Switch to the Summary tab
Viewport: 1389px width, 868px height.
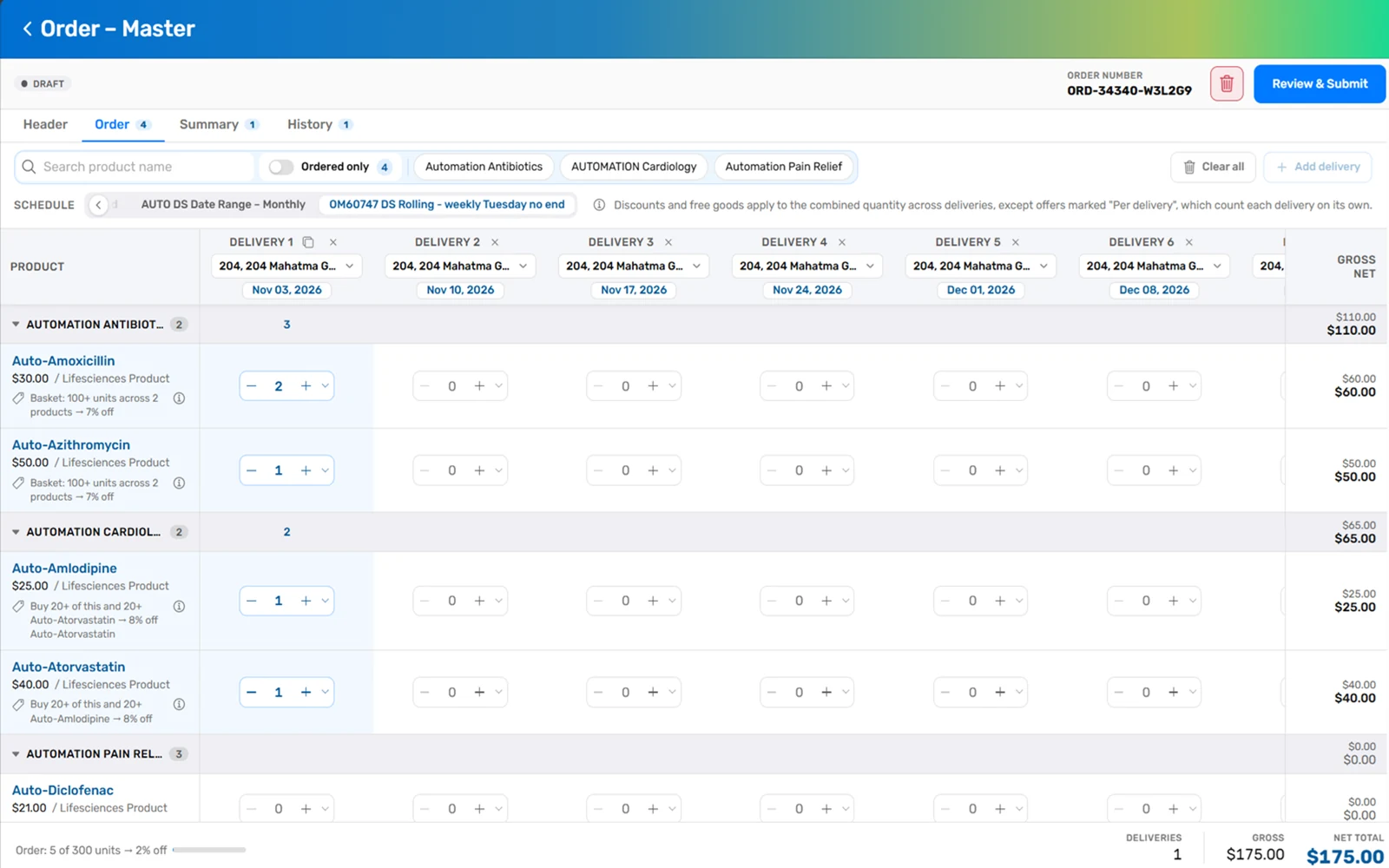[219, 125]
